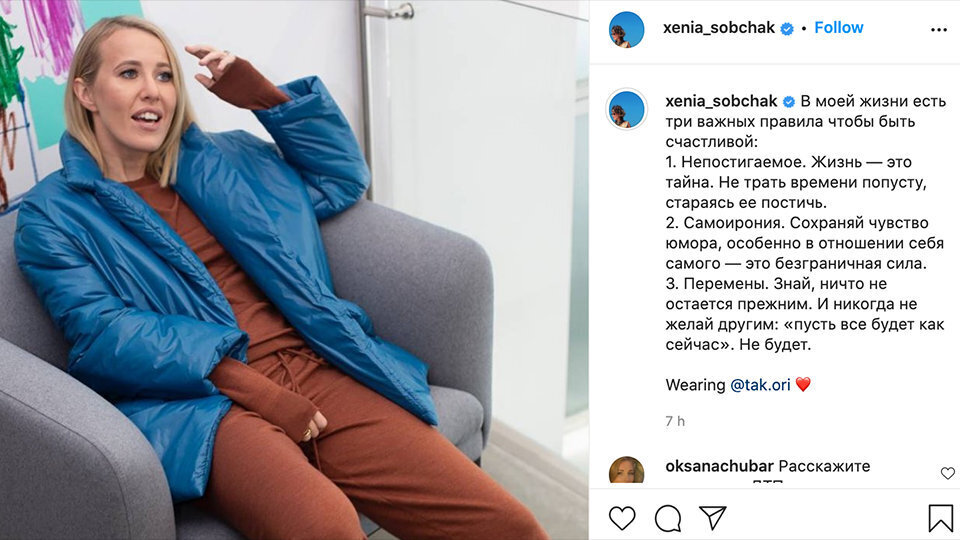Open comments via the speech bubble icon

pyautogui.click(x=668, y=518)
